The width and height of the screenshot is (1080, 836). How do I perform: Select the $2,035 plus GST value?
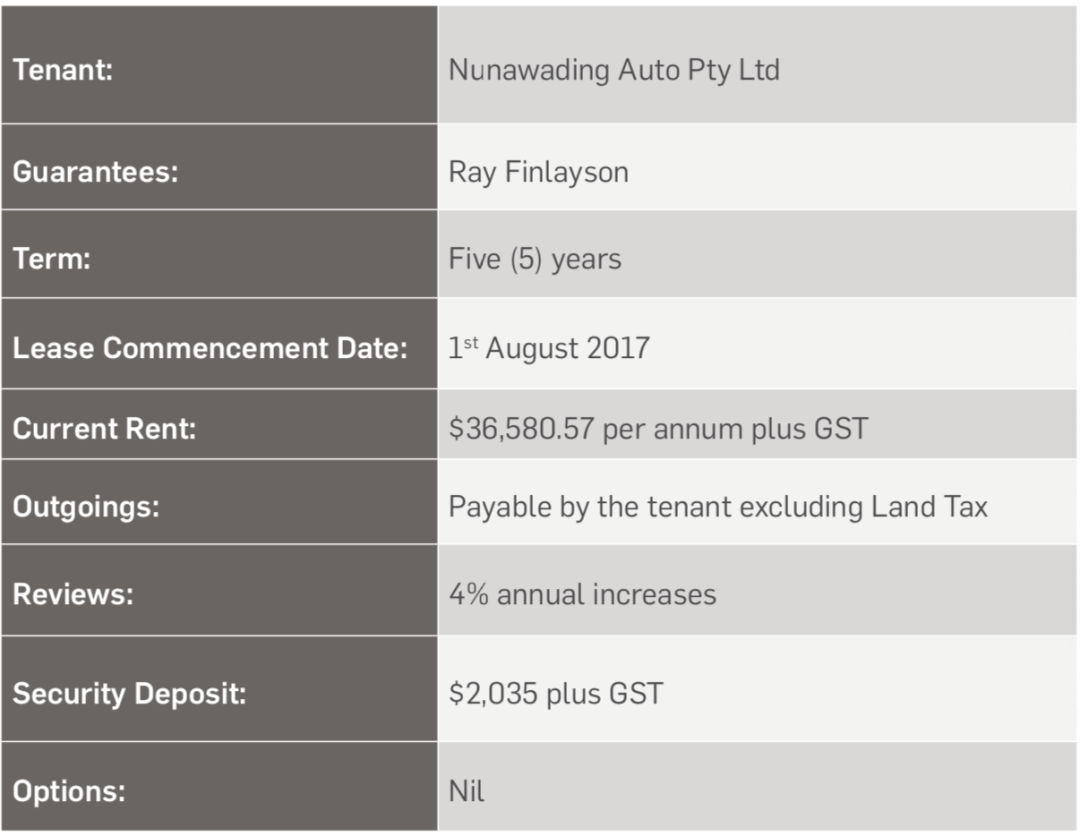555,693
